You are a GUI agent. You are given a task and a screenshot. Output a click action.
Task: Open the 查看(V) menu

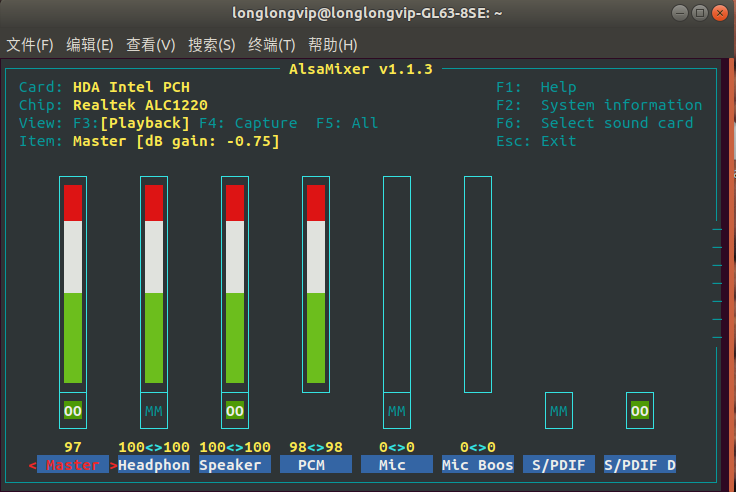pyautogui.click(x=151, y=45)
